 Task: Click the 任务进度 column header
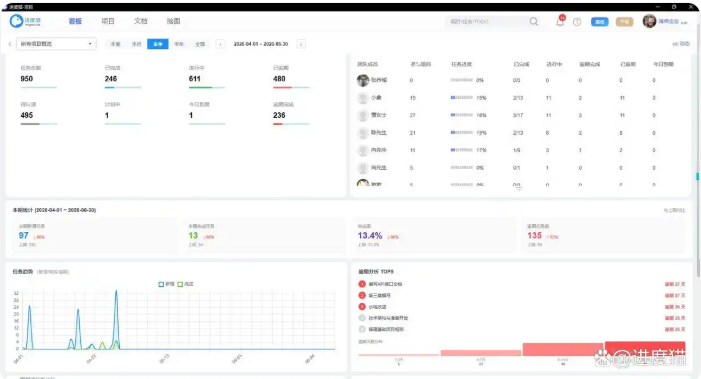(x=461, y=64)
